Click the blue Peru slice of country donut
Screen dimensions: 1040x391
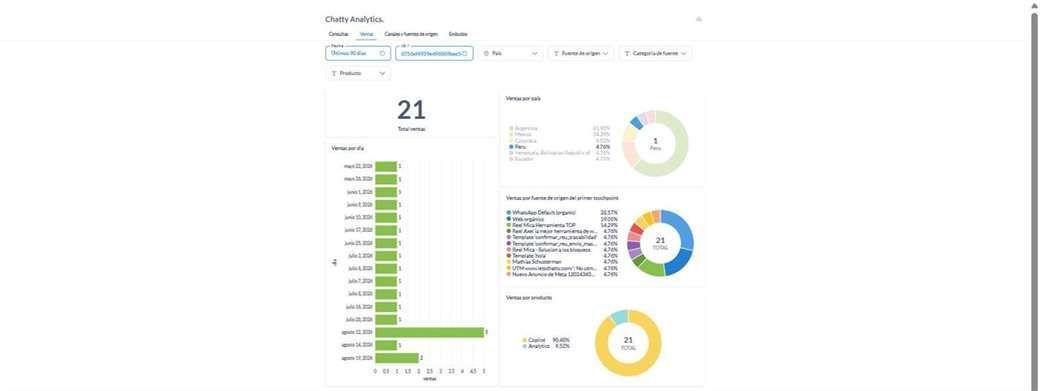coord(636,123)
